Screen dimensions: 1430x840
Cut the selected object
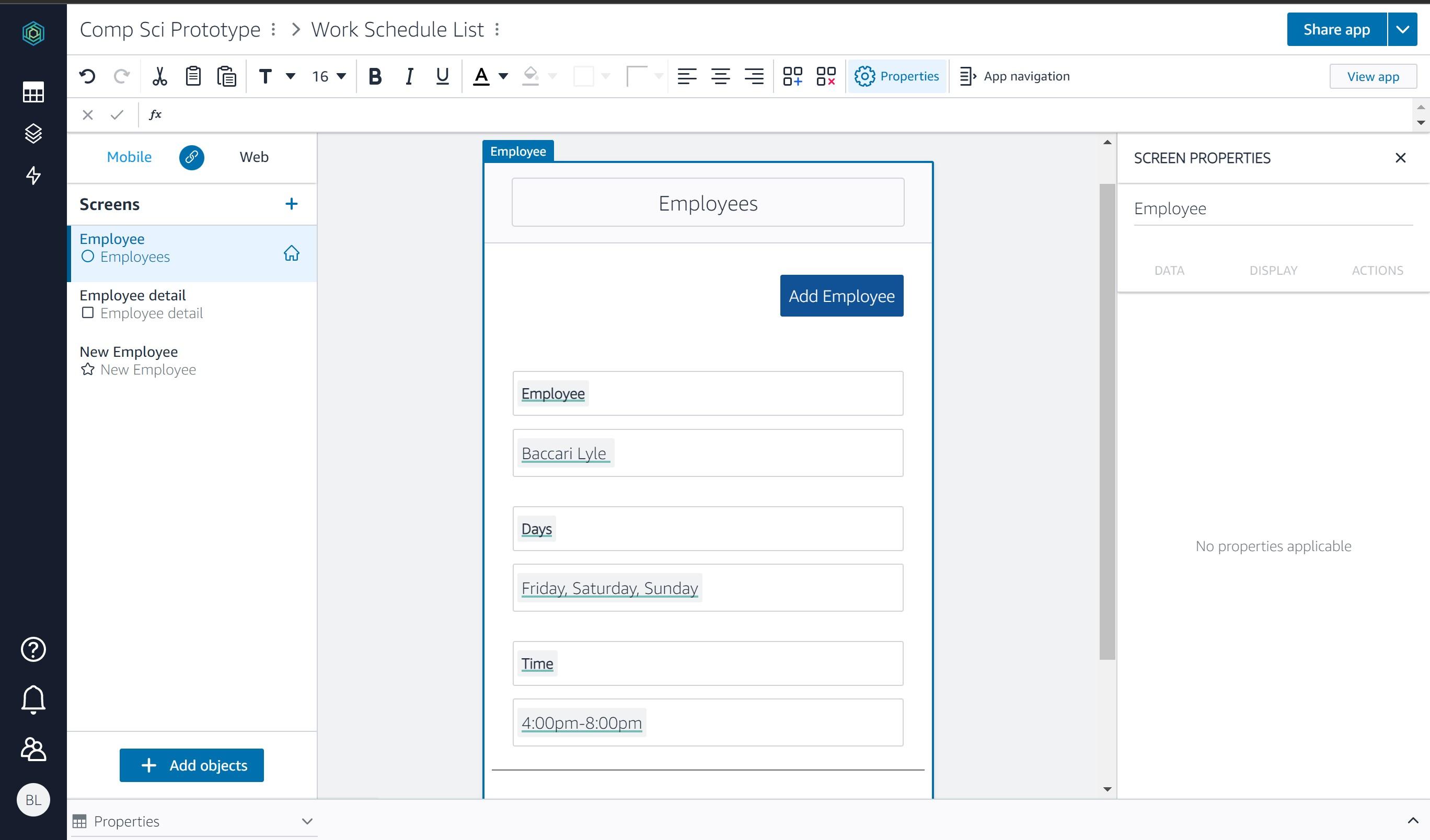coord(159,76)
